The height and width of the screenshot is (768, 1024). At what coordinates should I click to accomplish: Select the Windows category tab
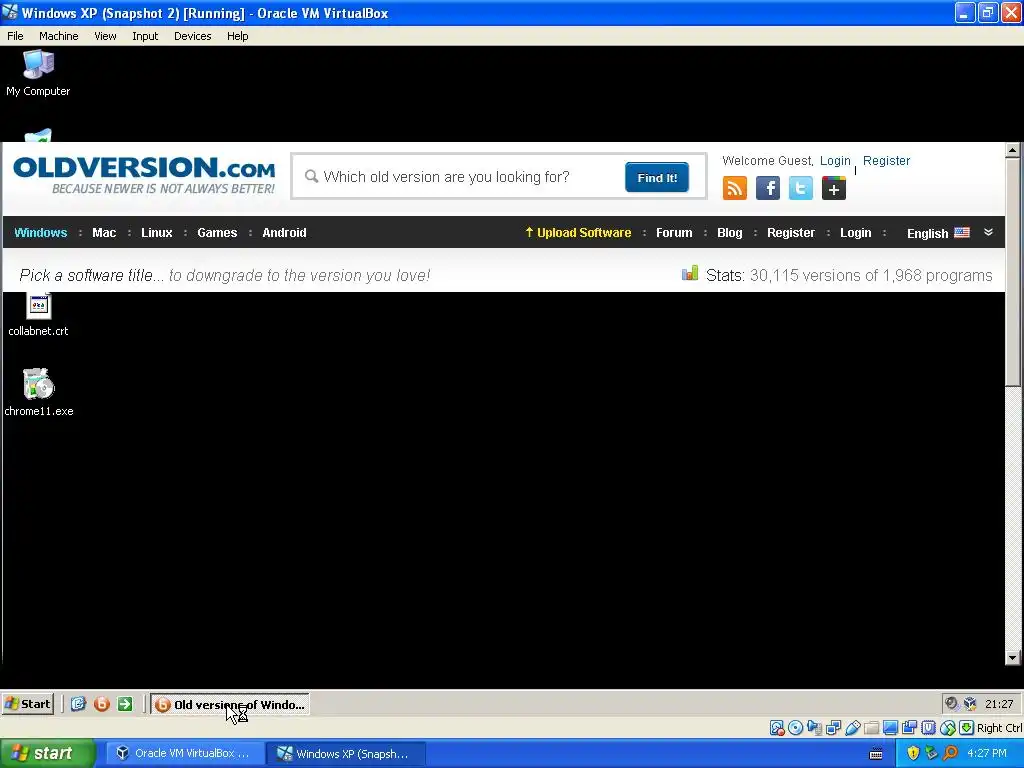(40, 232)
